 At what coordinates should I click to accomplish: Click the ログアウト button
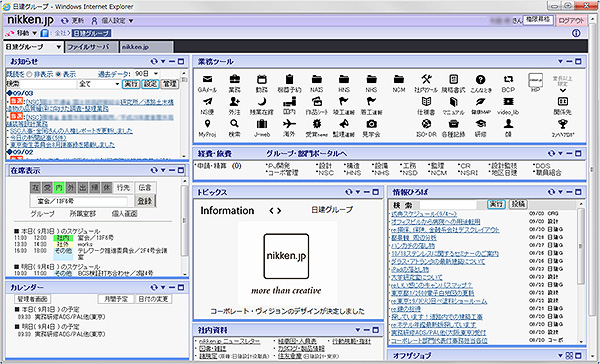click(x=571, y=21)
